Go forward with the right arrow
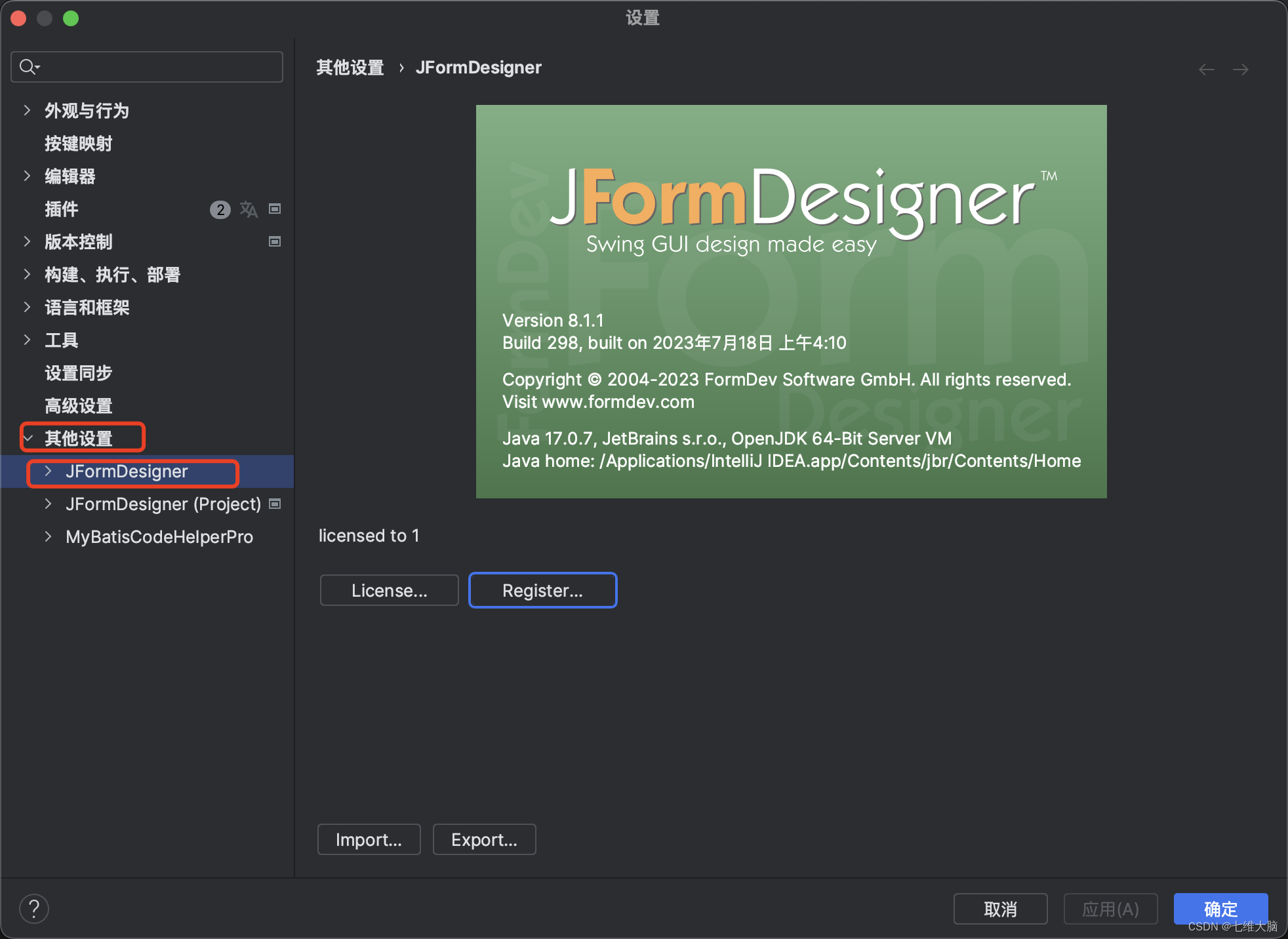 click(1240, 70)
